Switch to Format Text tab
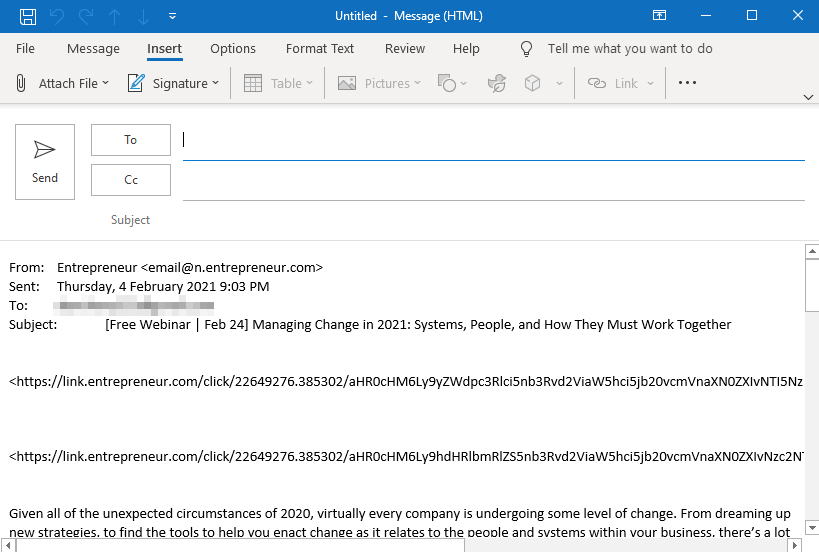The image size is (819, 552). click(x=320, y=49)
